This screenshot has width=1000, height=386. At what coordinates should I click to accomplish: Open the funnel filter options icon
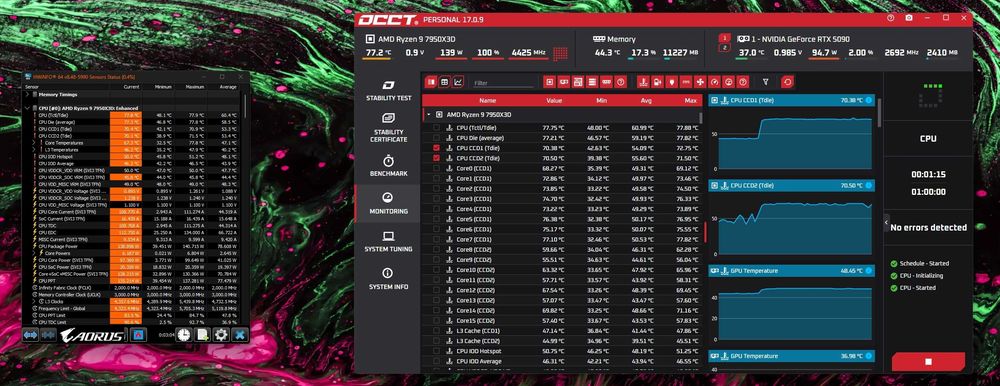(765, 82)
